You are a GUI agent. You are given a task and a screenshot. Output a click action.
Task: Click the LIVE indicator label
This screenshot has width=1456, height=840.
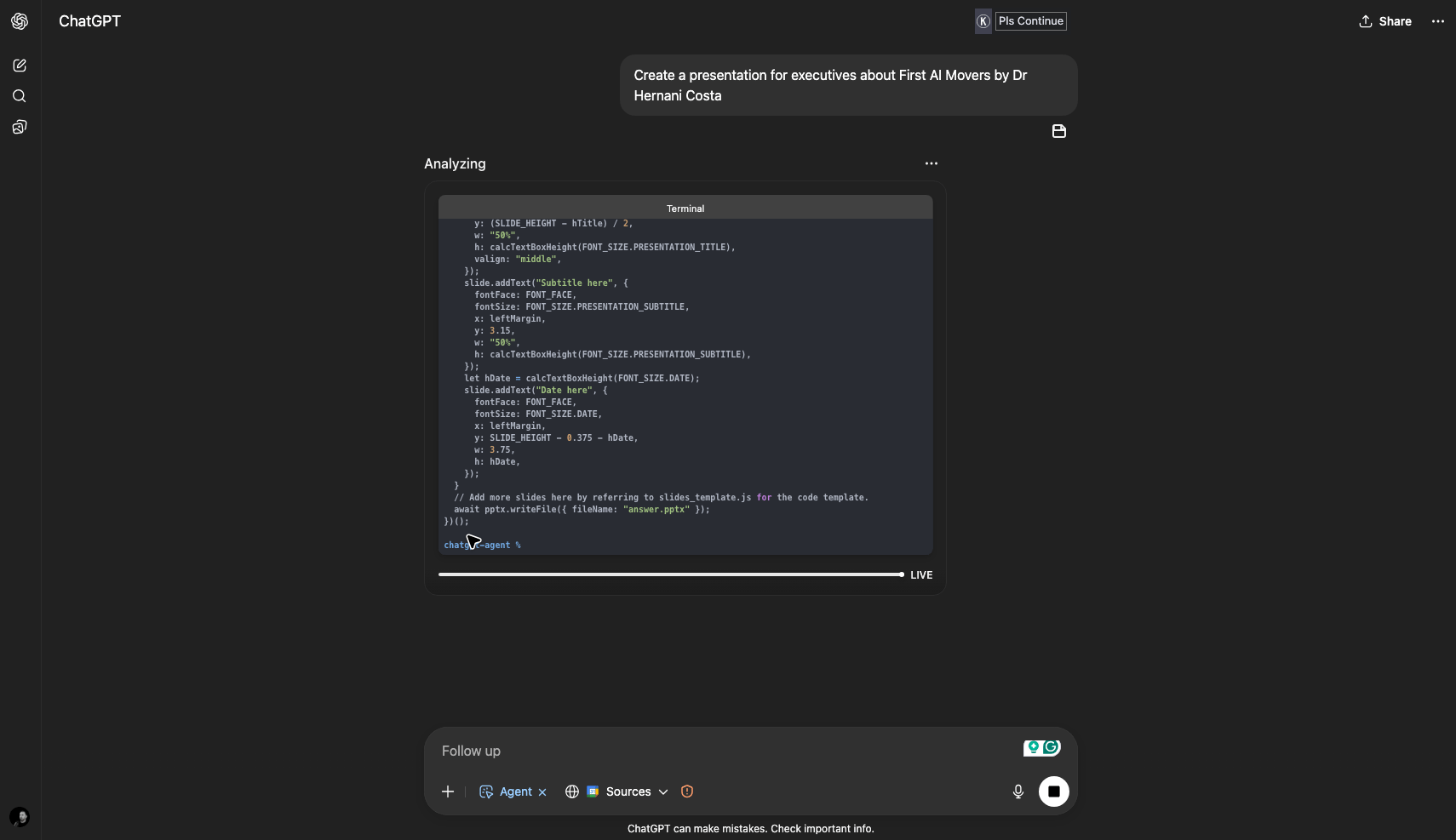point(921,575)
